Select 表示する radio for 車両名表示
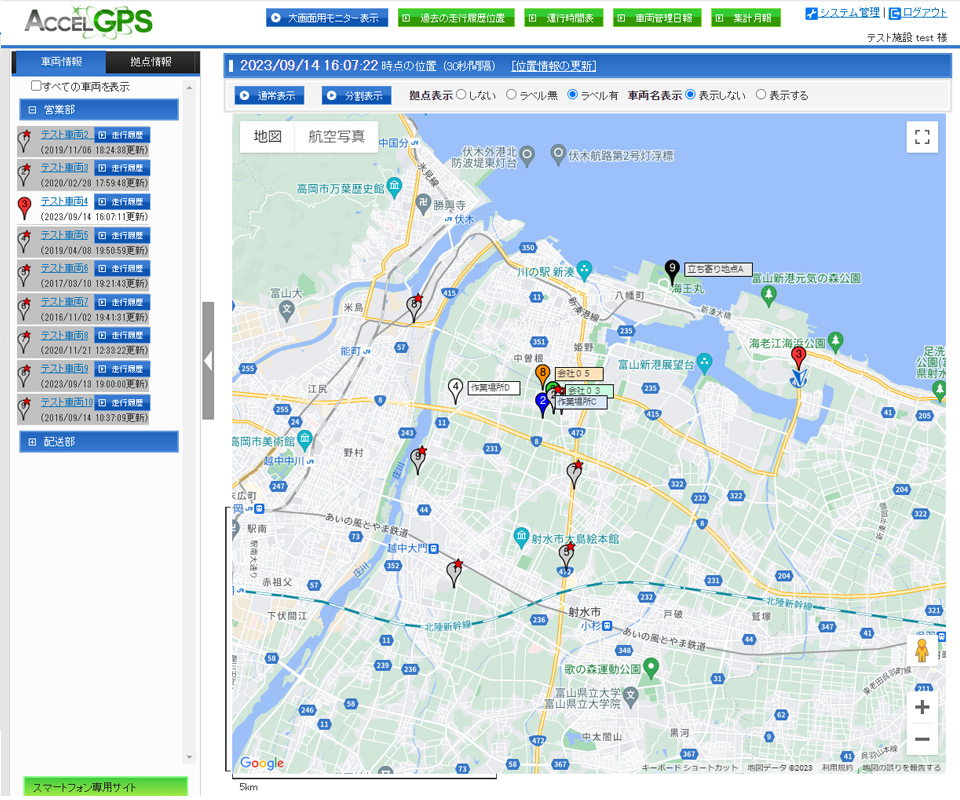This screenshot has width=960, height=800. [761, 95]
